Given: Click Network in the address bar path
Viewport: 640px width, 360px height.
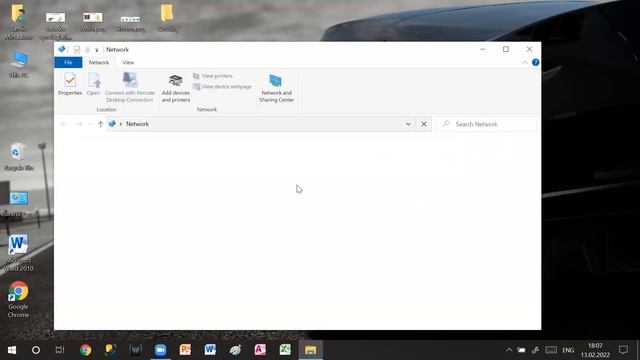Looking at the screenshot, I should click(138, 124).
